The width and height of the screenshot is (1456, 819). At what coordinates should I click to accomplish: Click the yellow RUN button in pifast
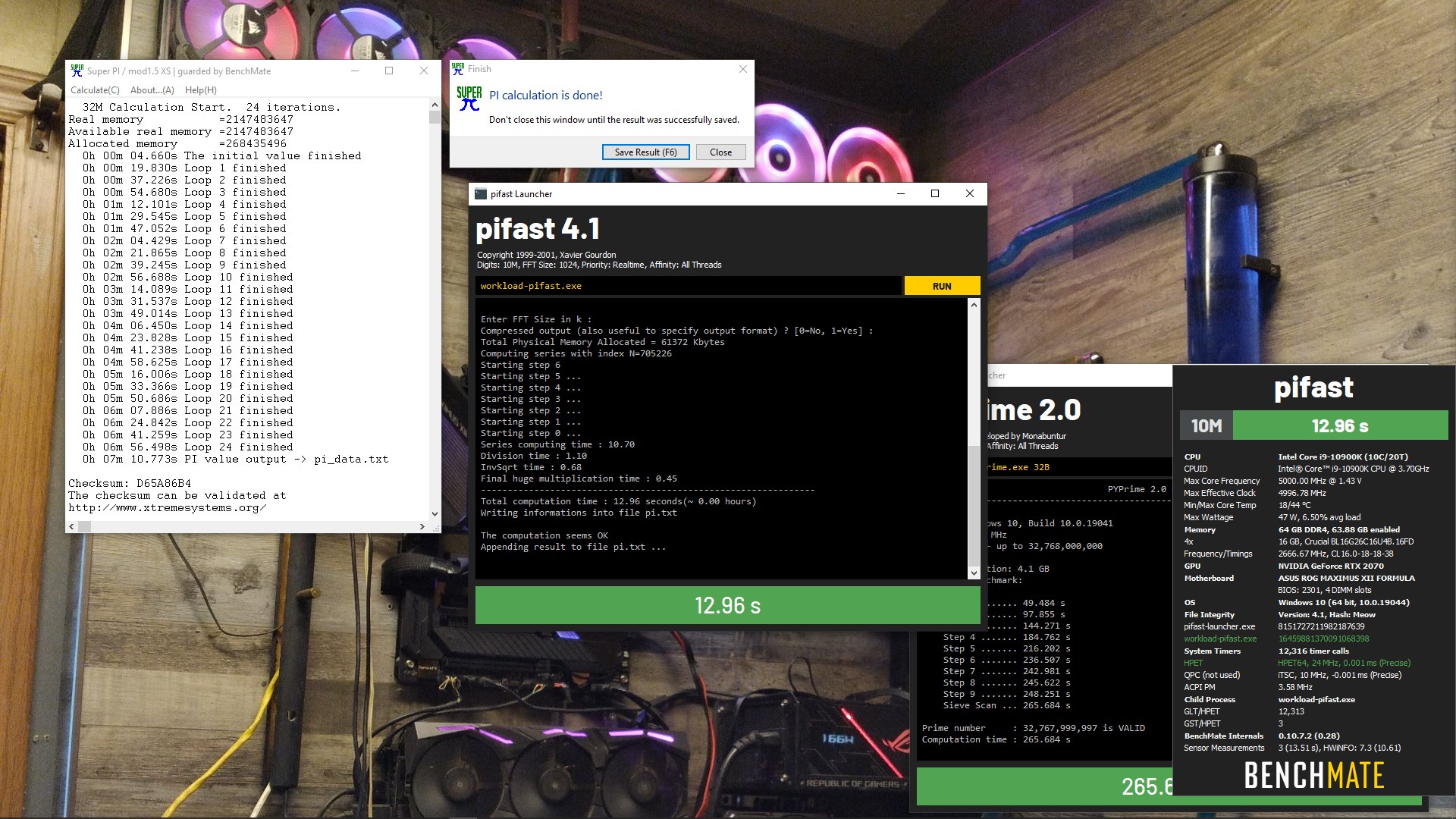942,286
